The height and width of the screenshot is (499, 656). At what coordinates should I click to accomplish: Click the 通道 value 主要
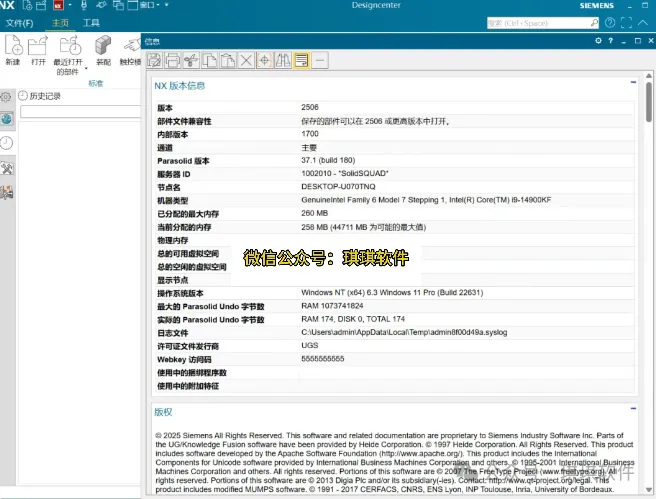coord(309,148)
